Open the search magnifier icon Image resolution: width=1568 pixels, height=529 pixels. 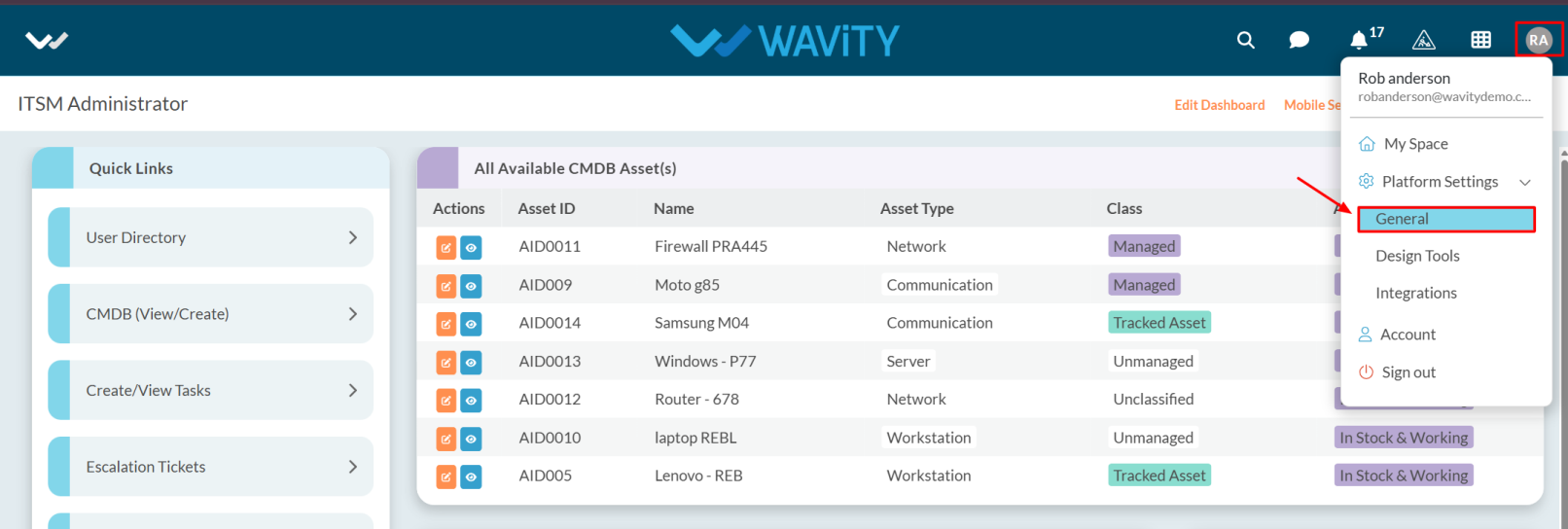1245,40
